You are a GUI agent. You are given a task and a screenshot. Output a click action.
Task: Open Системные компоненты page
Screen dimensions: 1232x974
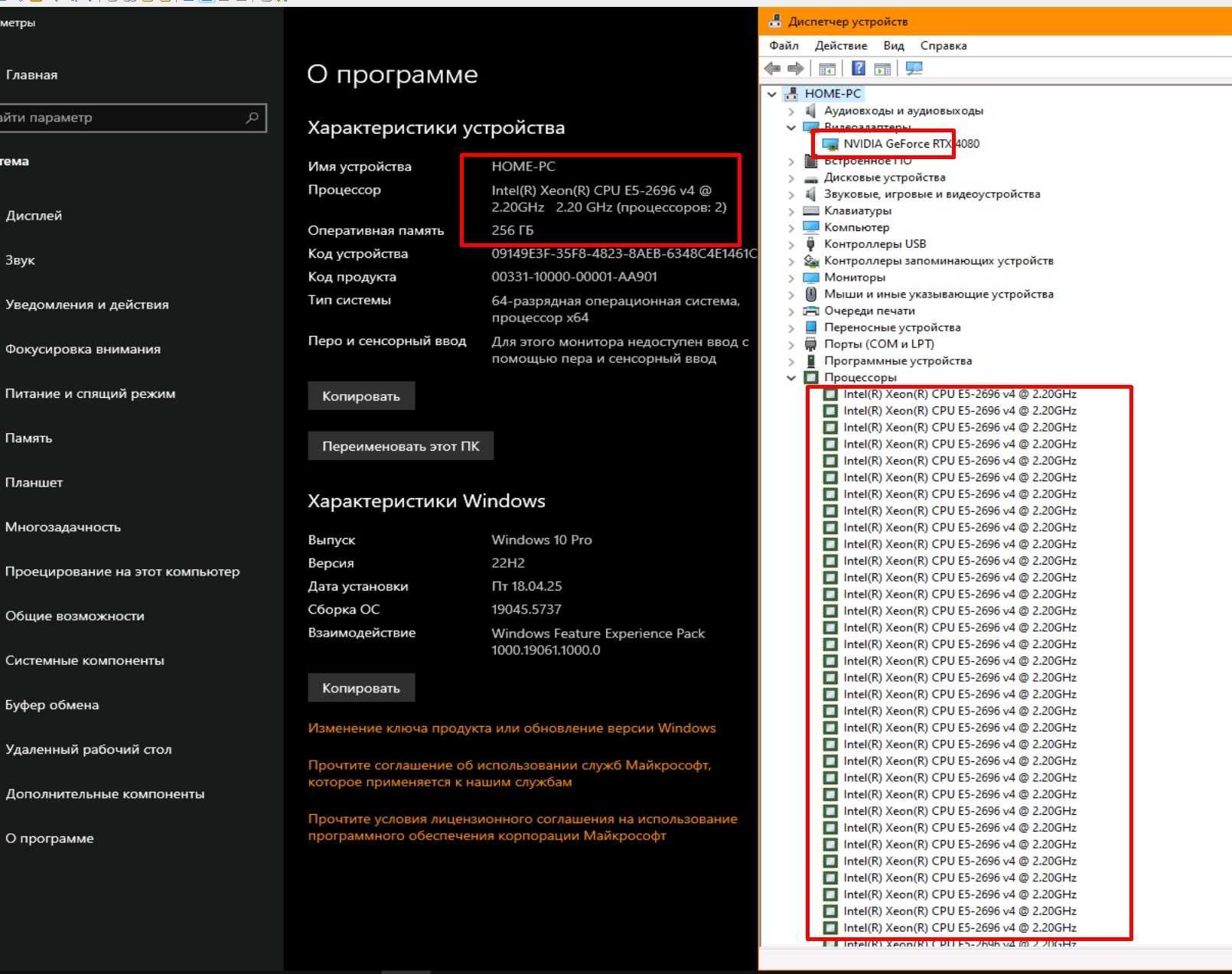[84, 660]
